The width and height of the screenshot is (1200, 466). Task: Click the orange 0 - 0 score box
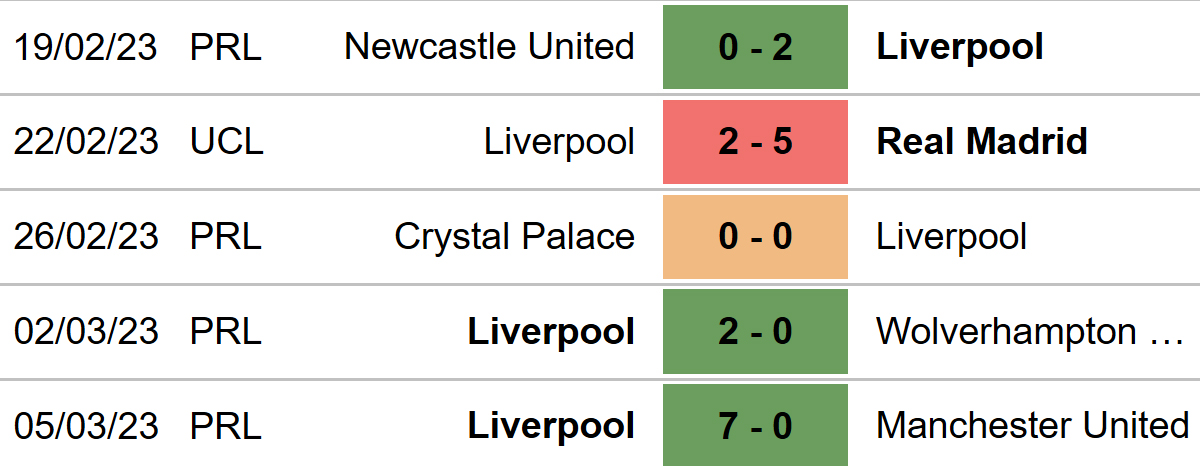(755, 237)
